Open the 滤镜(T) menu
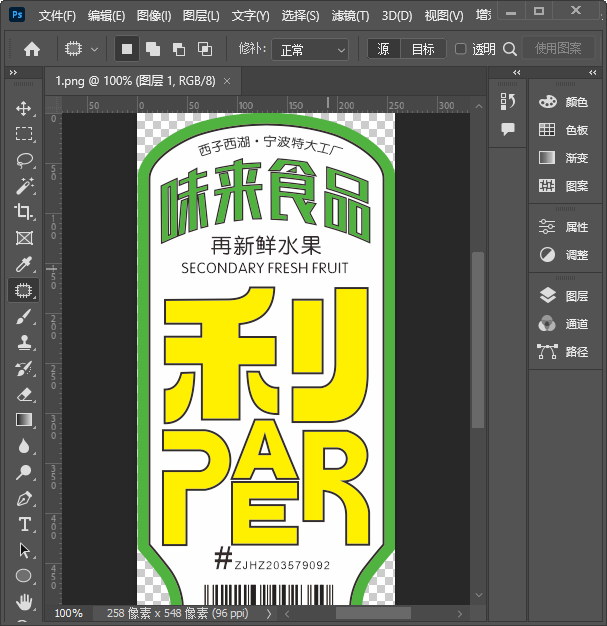 point(350,16)
